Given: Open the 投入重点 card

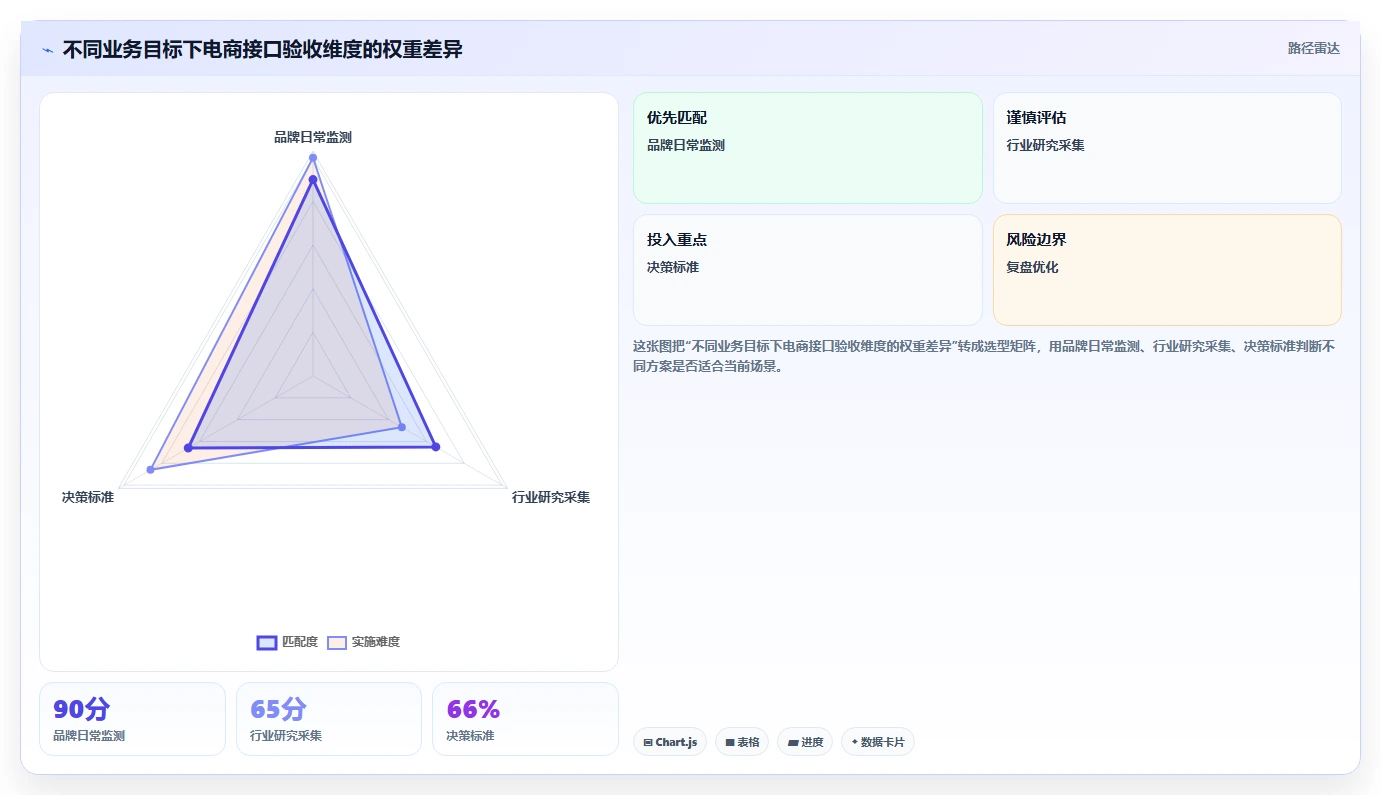Looking at the screenshot, I should (x=808, y=270).
